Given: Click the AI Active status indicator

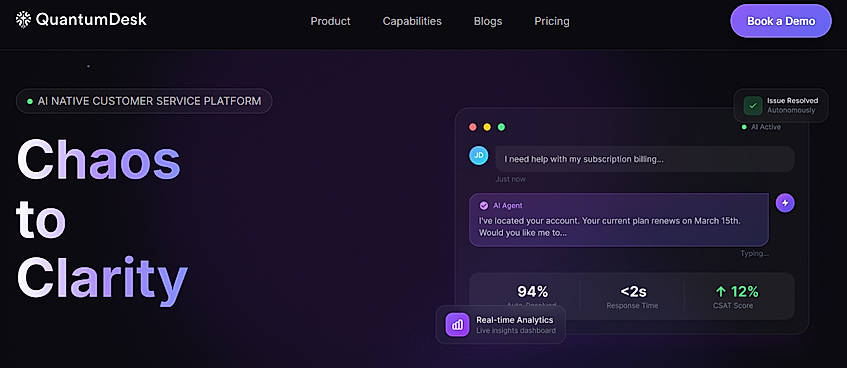Looking at the screenshot, I should pyautogui.click(x=761, y=127).
